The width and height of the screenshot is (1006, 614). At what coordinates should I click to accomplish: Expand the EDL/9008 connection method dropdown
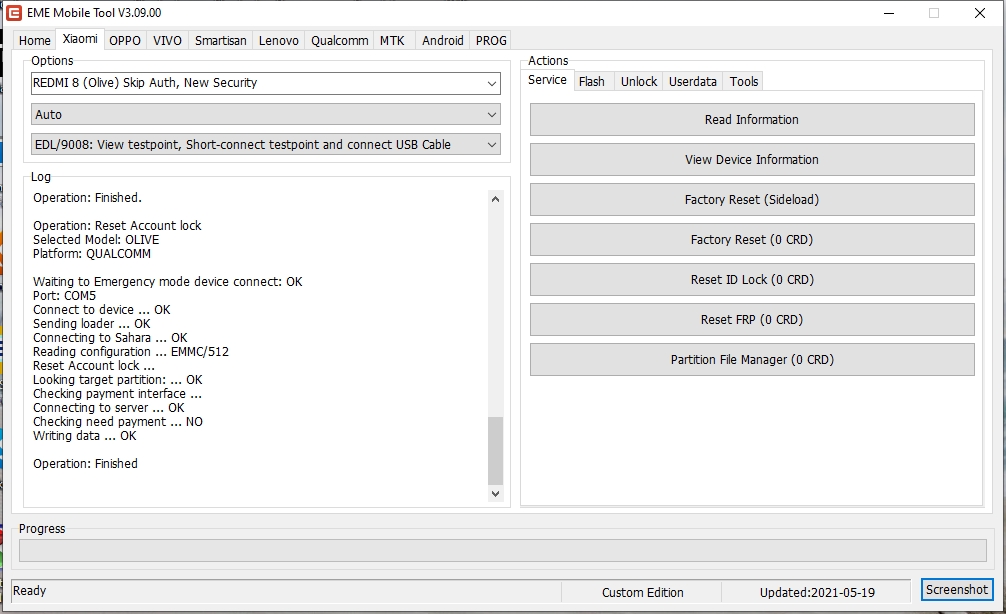click(x=266, y=144)
